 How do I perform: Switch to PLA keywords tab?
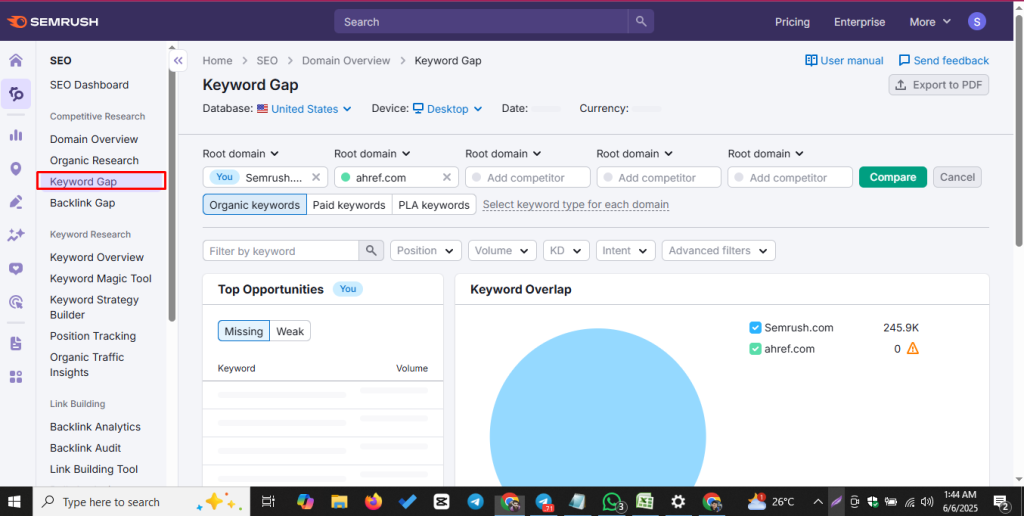[434, 204]
